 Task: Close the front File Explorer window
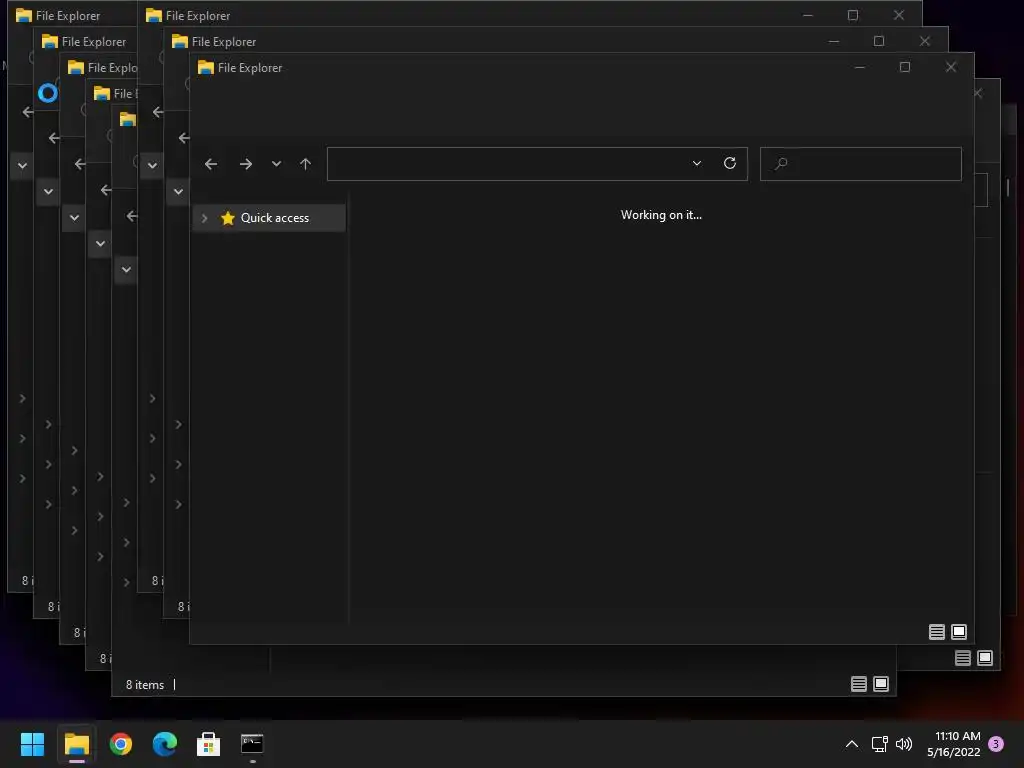click(951, 67)
